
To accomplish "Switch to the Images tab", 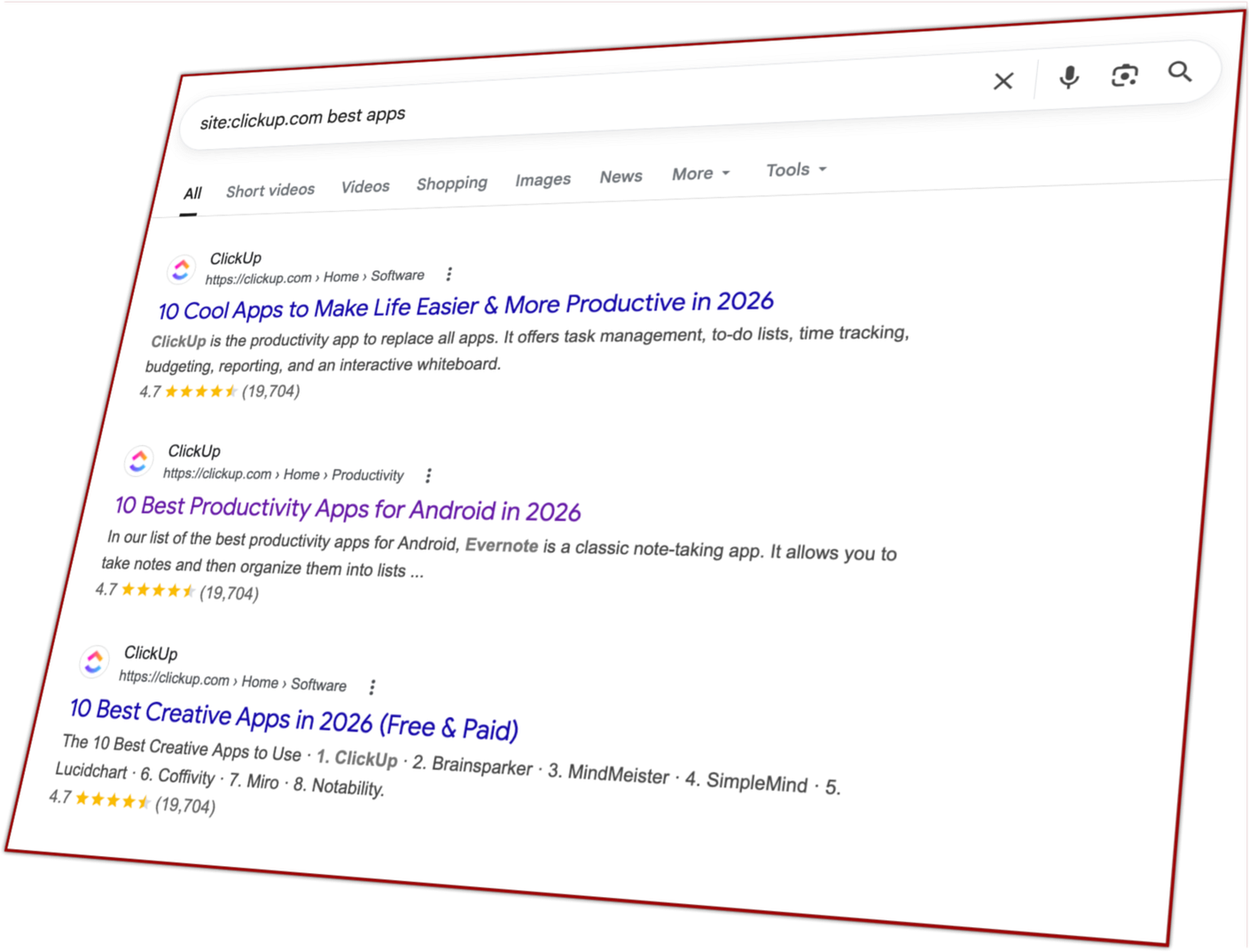I will [543, 180].
